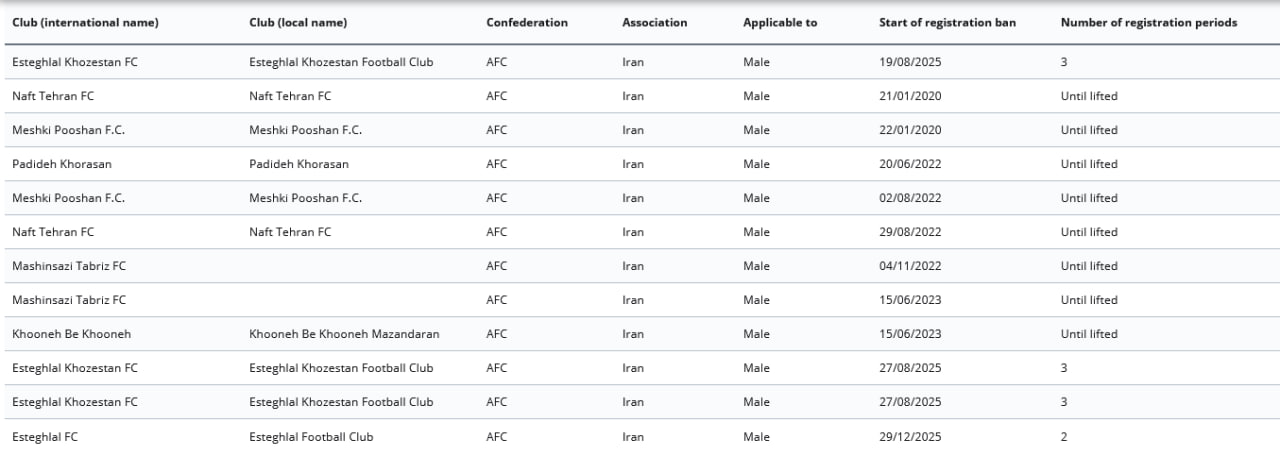
Task: Click the "Applicable to" column header
Action: pos(780,23)
